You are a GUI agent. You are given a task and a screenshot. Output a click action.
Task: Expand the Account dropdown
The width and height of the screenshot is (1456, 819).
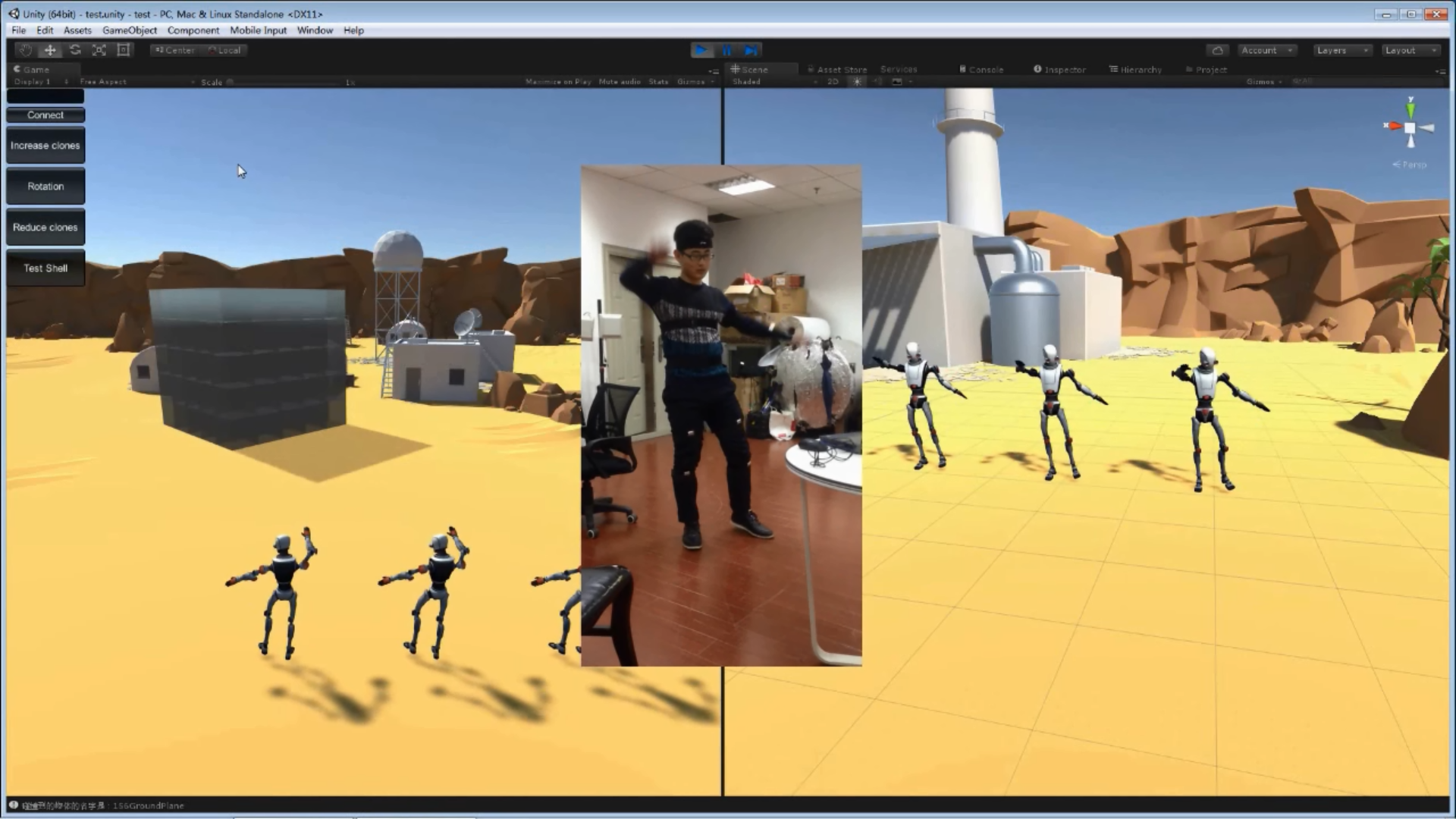click(x=1266, y=50)
